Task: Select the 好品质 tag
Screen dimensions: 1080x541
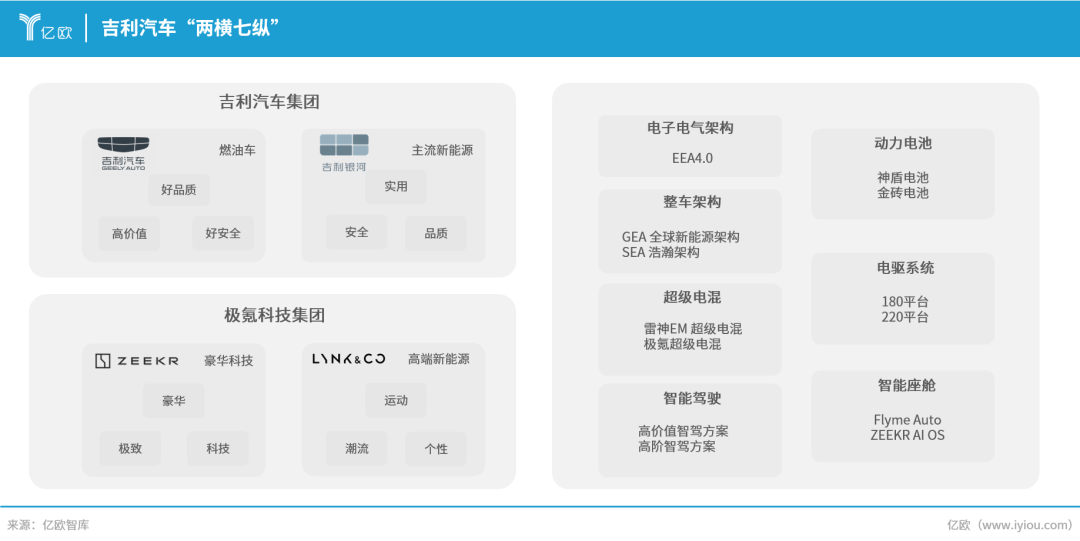Action: pyautogui.click(x=178, y=190)
